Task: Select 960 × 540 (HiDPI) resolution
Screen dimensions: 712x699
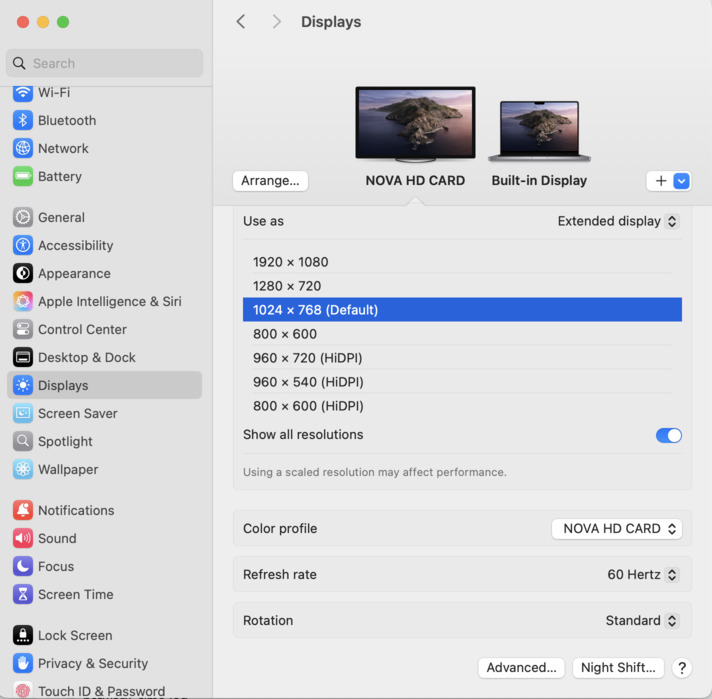Action: pos(462,382)
